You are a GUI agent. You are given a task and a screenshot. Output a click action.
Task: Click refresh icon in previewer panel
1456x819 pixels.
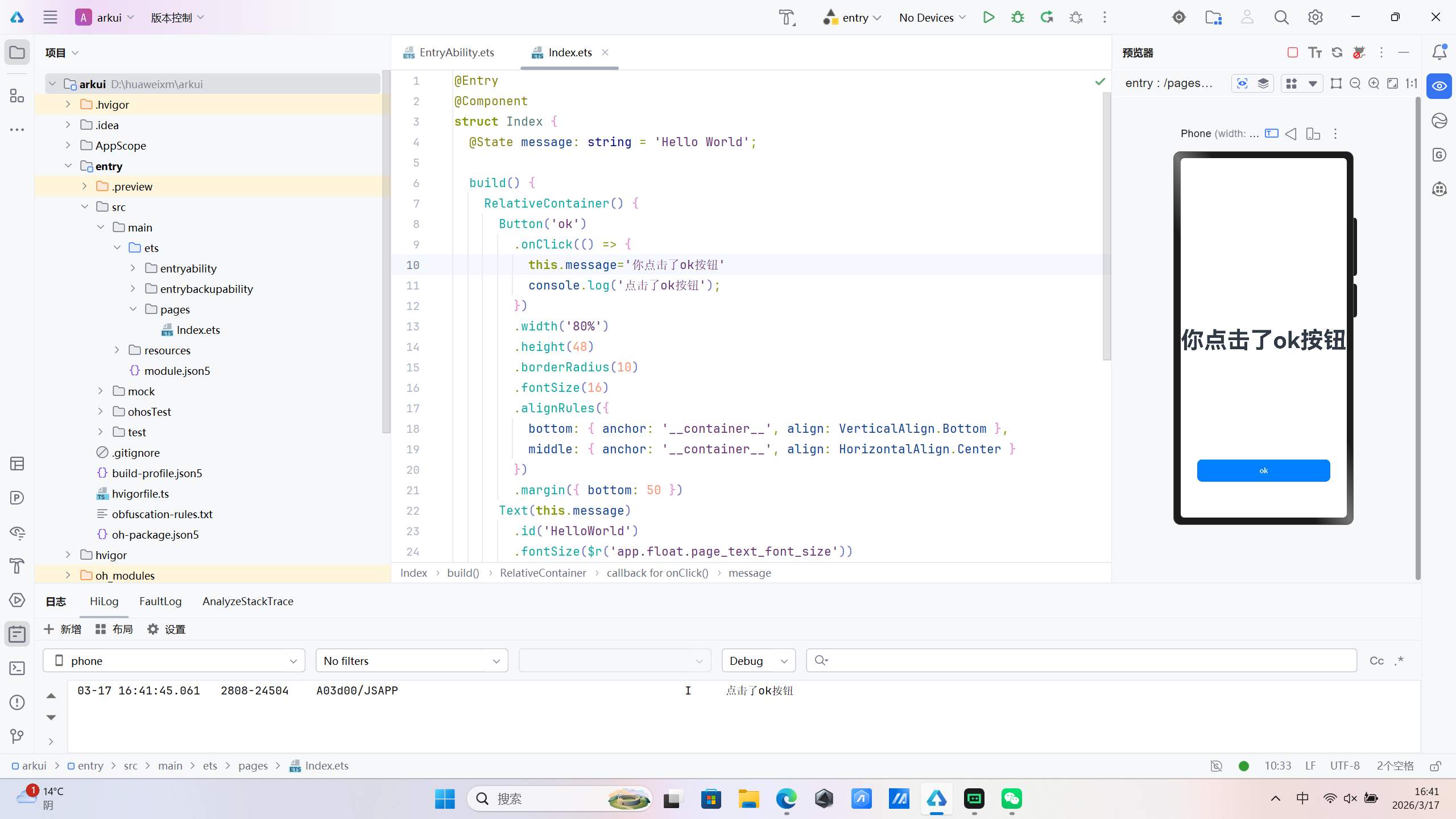coord(1337,52)
